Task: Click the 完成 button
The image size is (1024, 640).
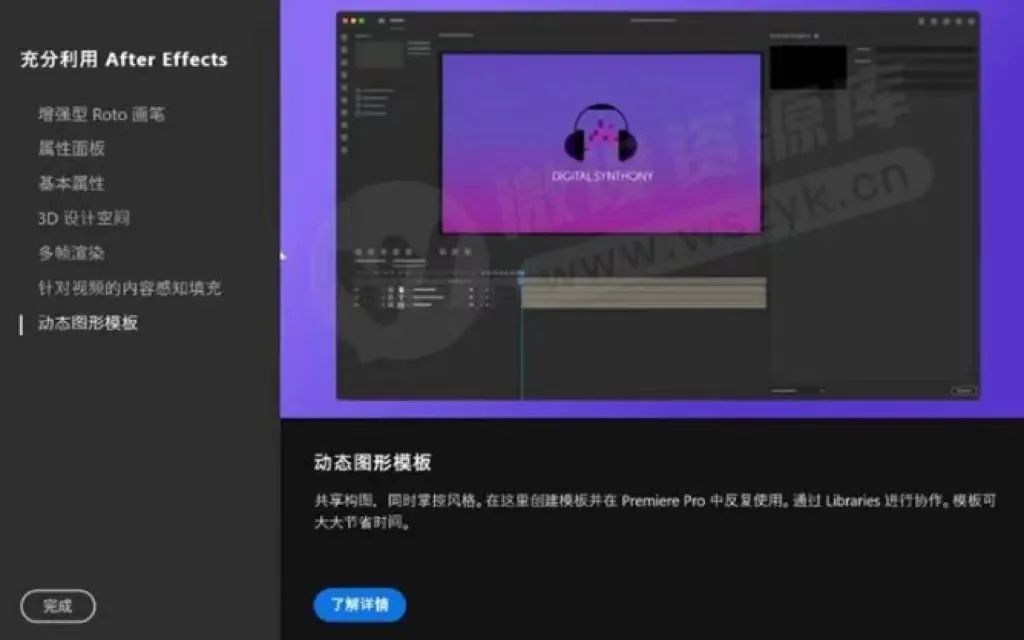Action: [58, 606]
